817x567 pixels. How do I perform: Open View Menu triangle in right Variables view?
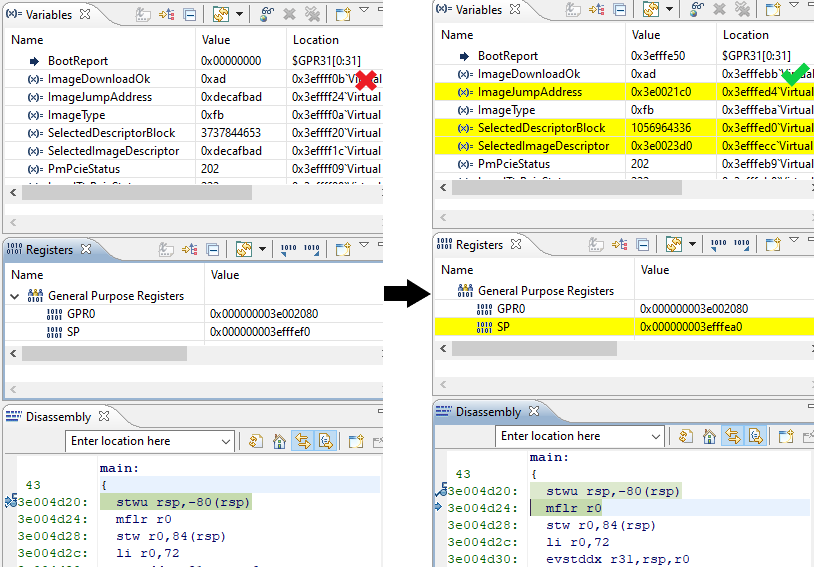point(794,4)
